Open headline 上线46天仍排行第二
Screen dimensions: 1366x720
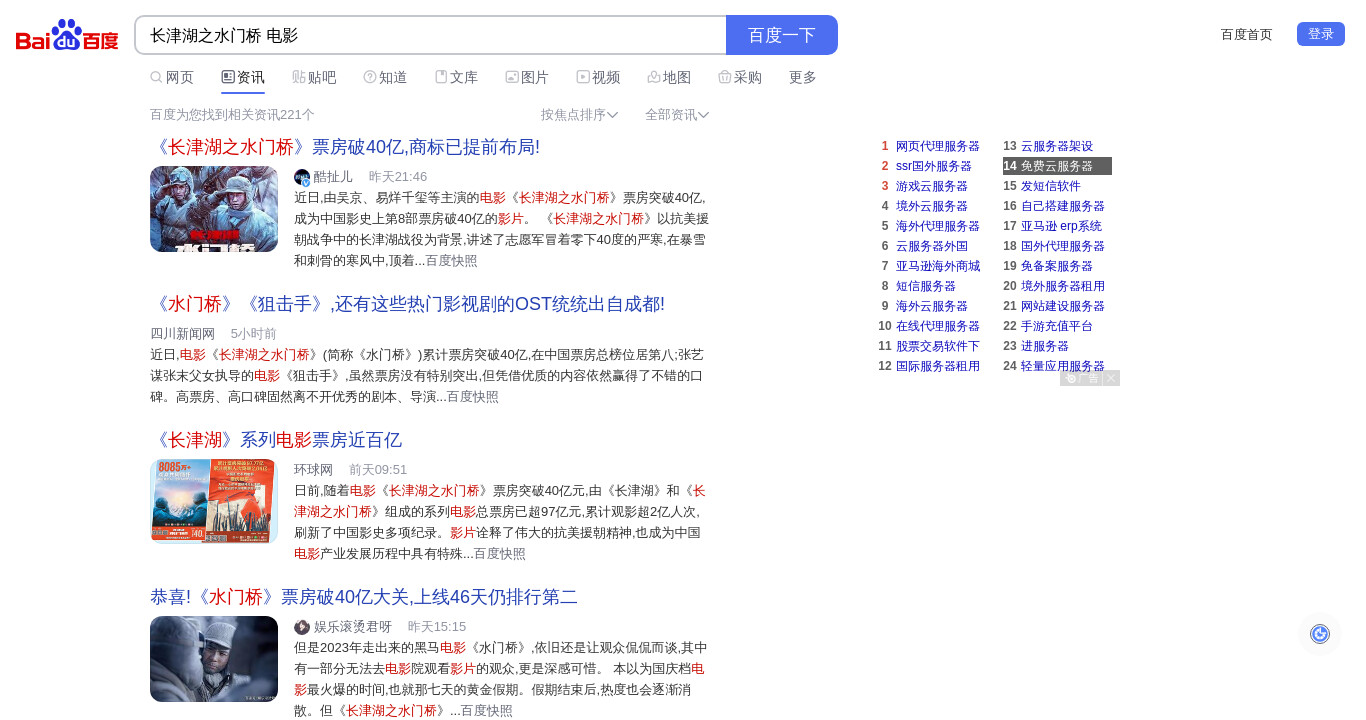coord(364,597)
